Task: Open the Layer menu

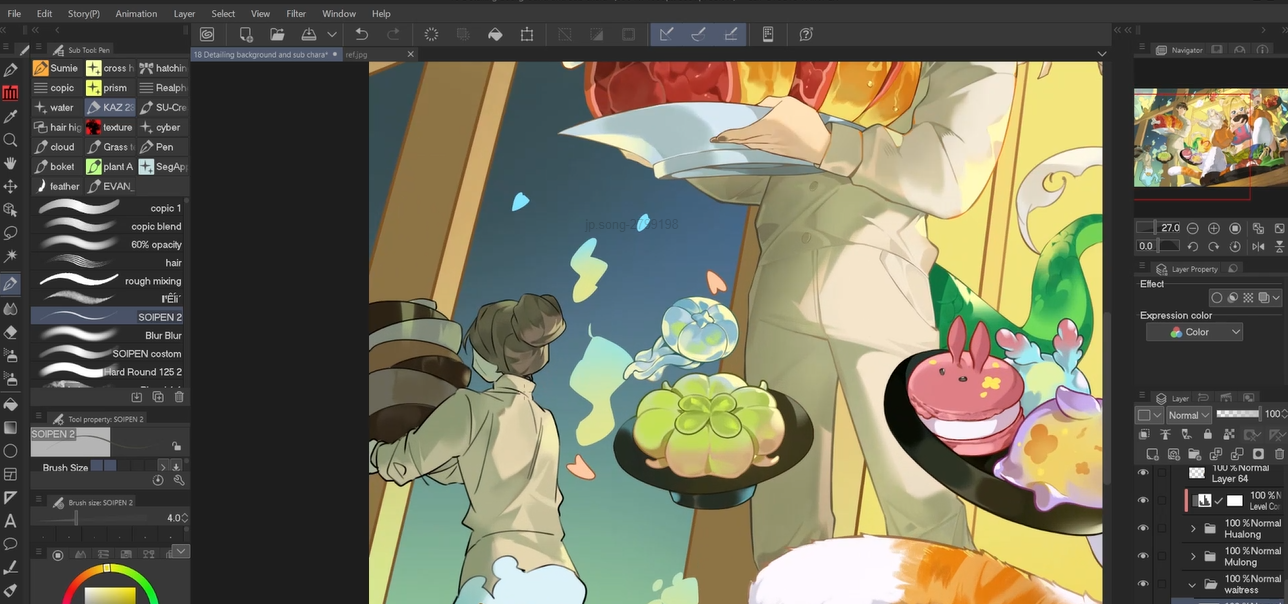Action: (x=184, y=14)
